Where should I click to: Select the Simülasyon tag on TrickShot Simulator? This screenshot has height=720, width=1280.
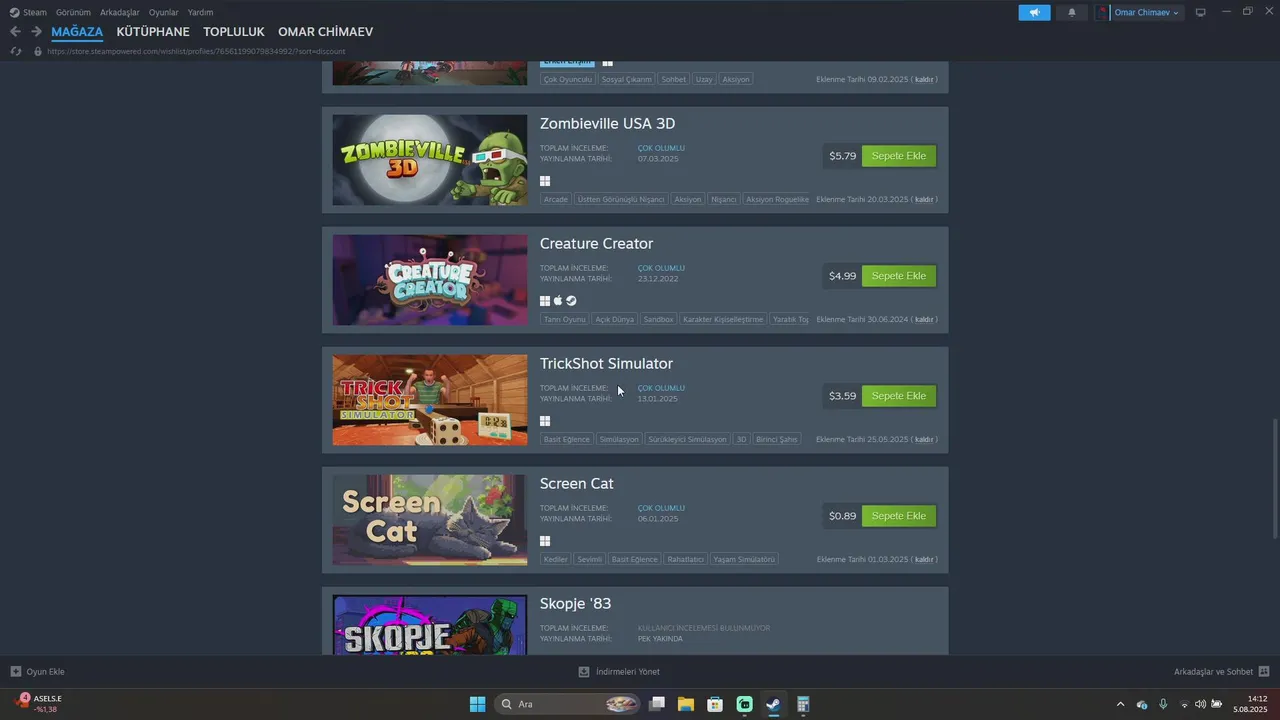click(x=619, y=439)
